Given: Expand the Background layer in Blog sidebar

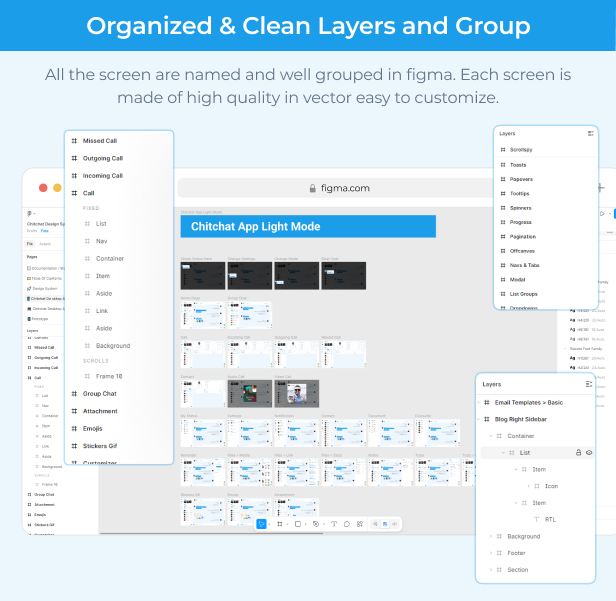Looking at the screenshot, I should [x=491, y=536].
